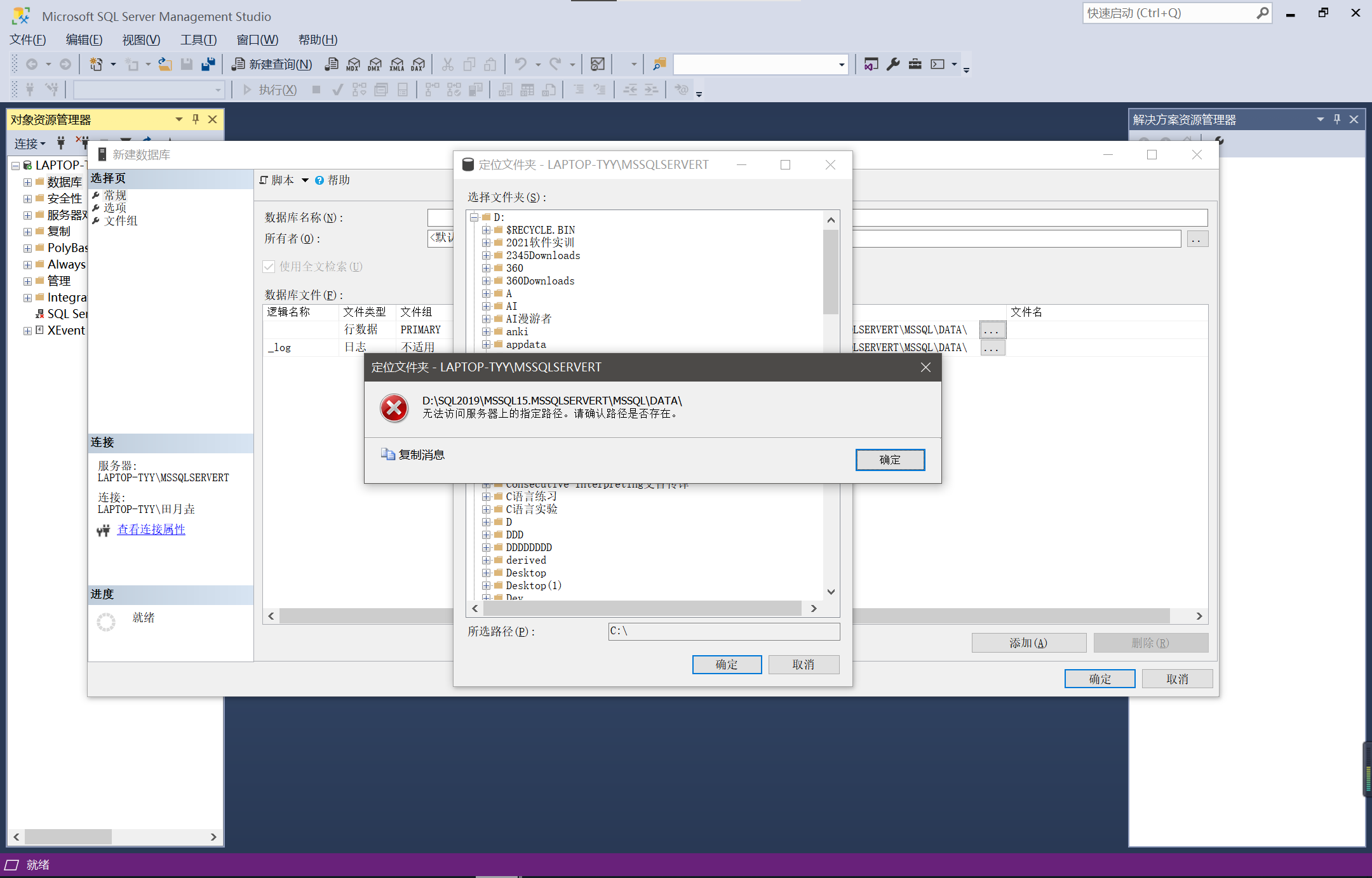The width and height of the screenshot is (1372, 878).
Task: Open the 工具(T) menu
Action: [x=198, y=40]
